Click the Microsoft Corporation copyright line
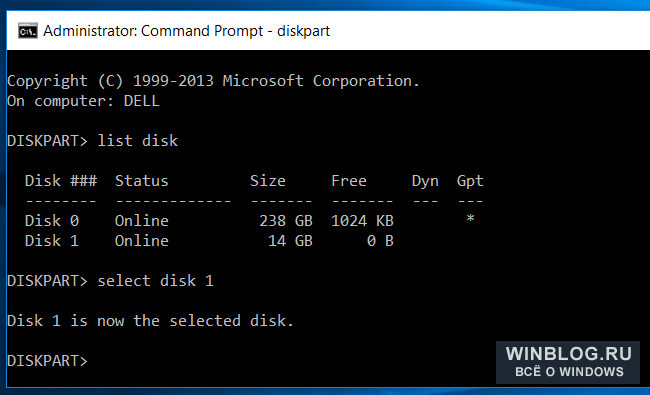The height and width of the screenshot is (395, 650). [213, 81]
